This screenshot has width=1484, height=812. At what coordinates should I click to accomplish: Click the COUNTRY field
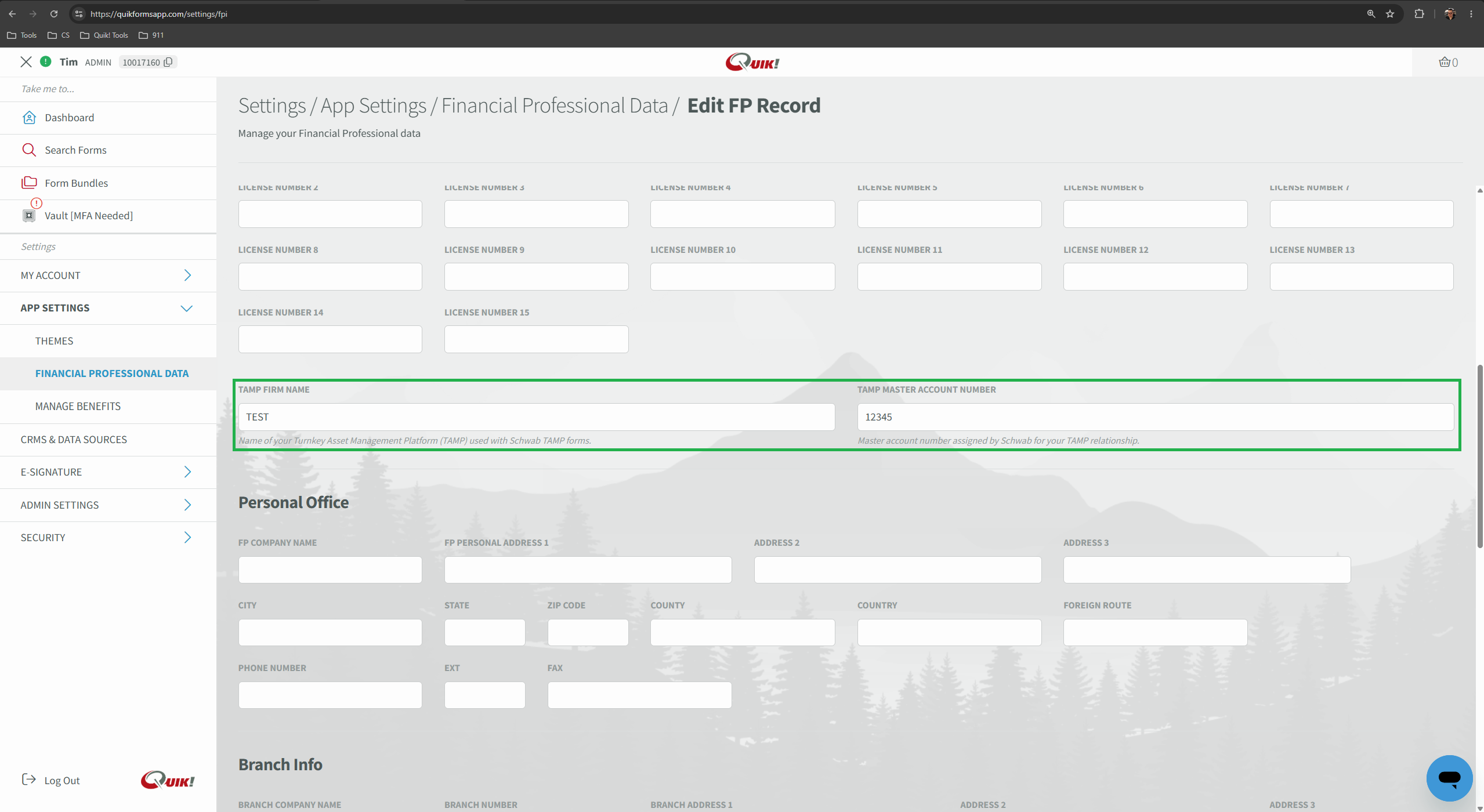pos(950,633)
